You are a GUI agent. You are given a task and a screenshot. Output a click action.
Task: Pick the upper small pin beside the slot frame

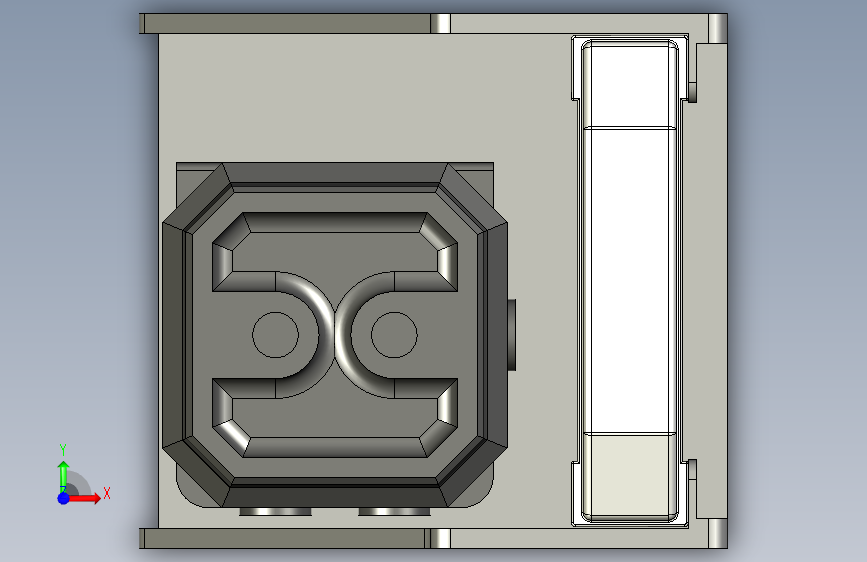tap(692, 92)
